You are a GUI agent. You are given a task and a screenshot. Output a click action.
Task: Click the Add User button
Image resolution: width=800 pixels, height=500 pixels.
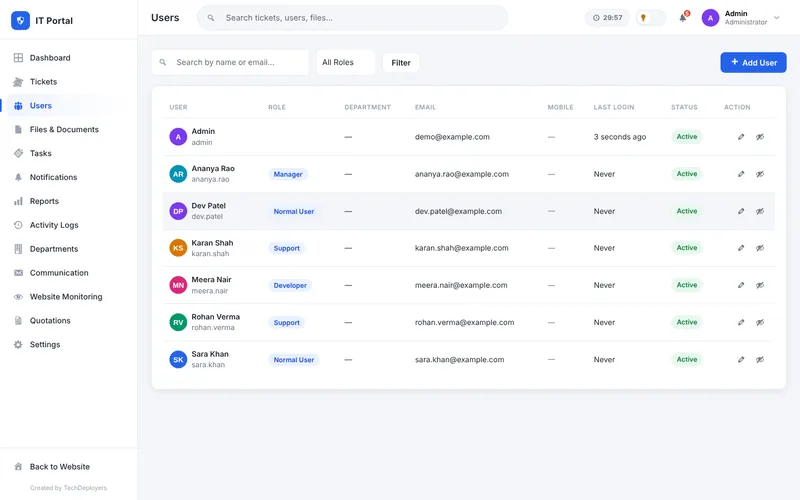pyautogui.click(x=753, y=63)
